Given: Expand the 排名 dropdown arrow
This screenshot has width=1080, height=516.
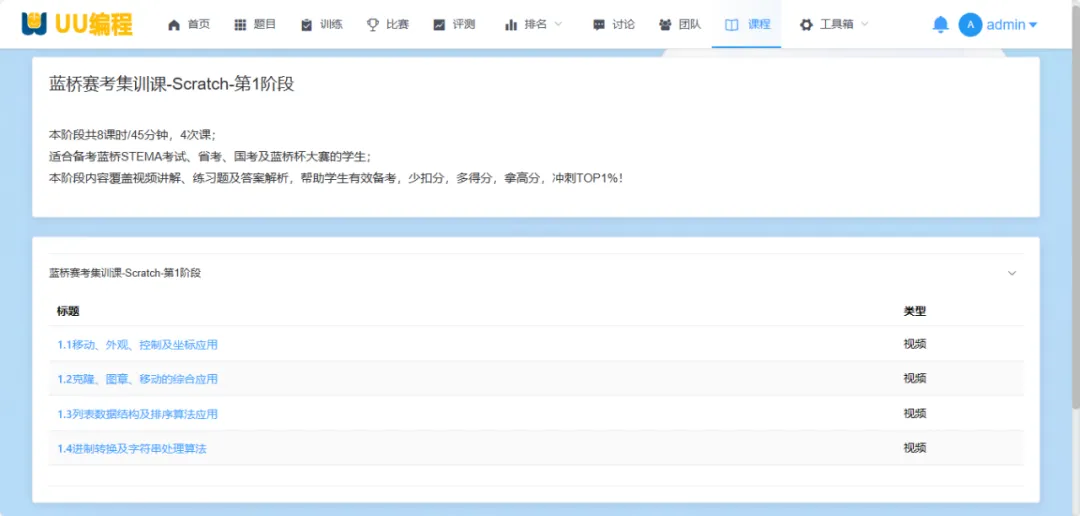Looking at the screenshot, I should point(559,24).
